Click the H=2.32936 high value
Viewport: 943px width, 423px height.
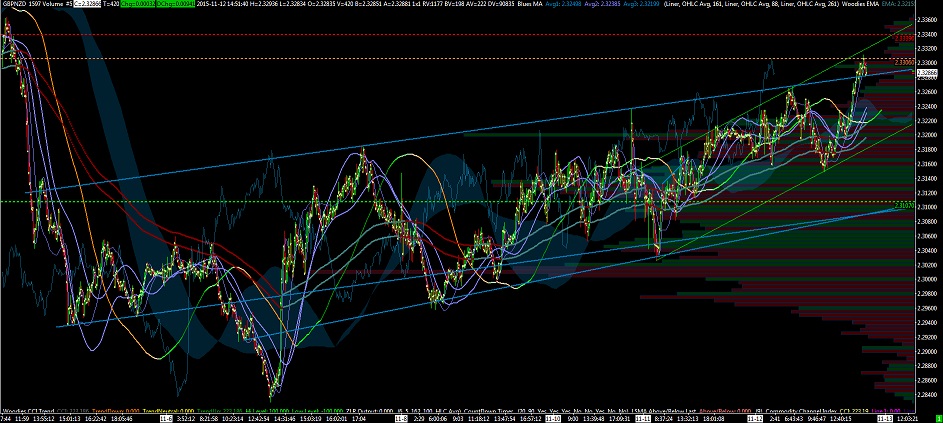263,4
